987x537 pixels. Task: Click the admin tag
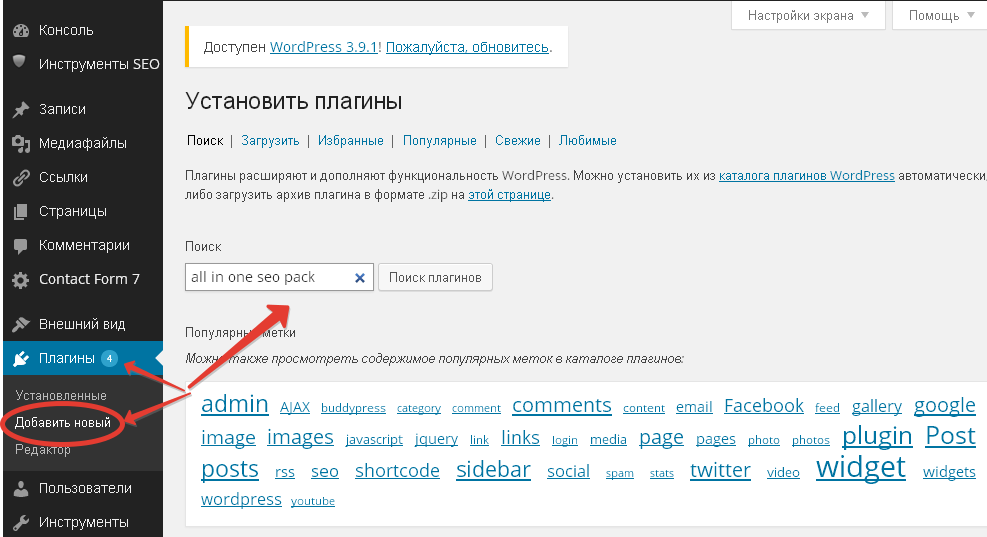pyautogui.click(x=235, y=404)
